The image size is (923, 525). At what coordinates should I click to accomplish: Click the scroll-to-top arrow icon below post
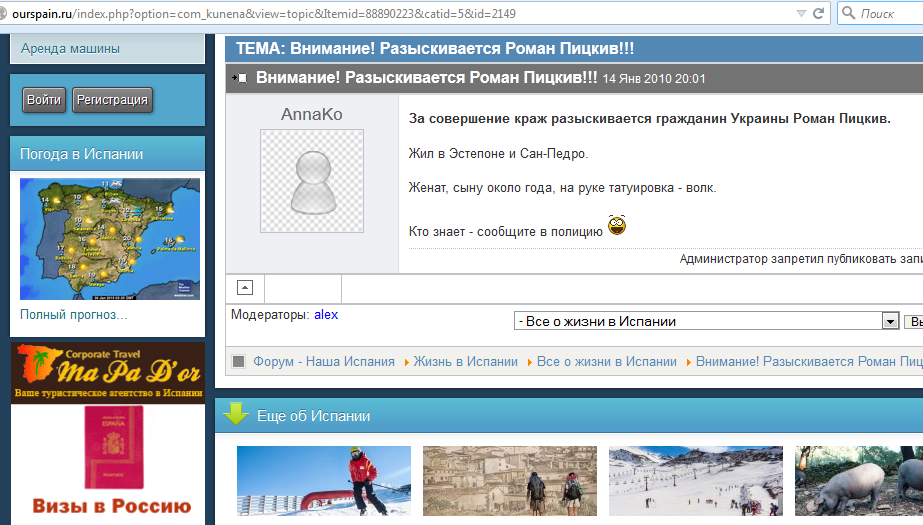(x=245, y=288)
